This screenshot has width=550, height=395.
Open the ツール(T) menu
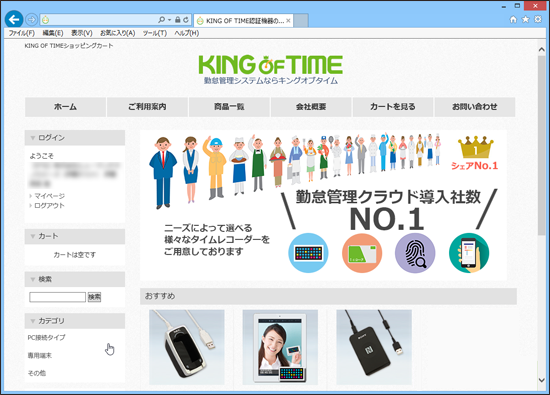tap(154, 33)
